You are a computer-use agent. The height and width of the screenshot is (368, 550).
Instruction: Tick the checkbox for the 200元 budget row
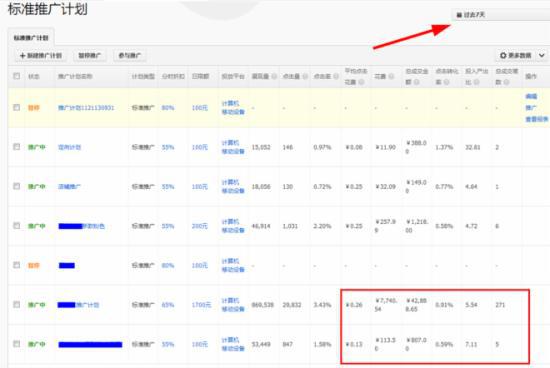point(16,226)
